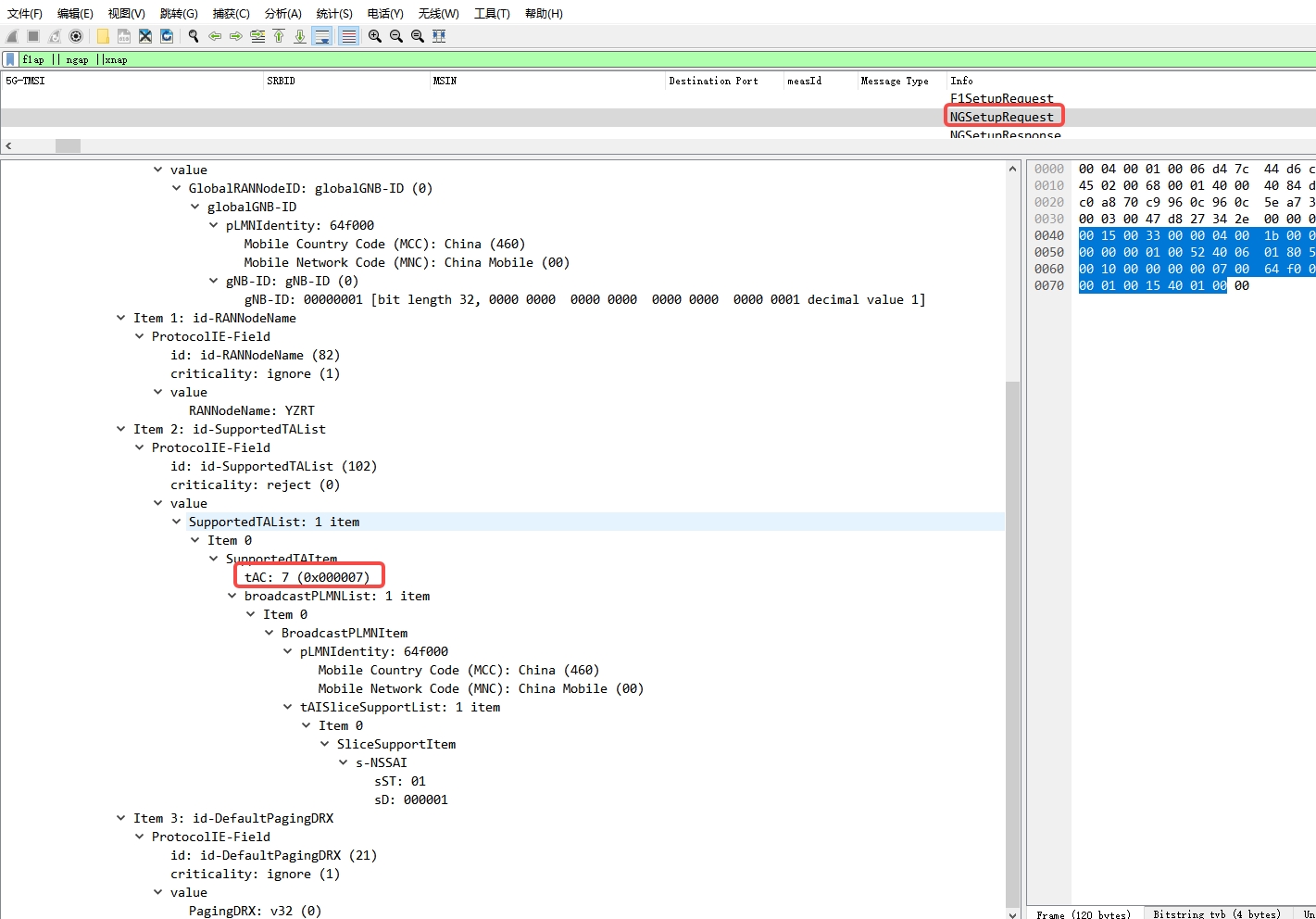
Task: Select the tAC: 7 (0x000007) field
Action: tap(307, 577)
